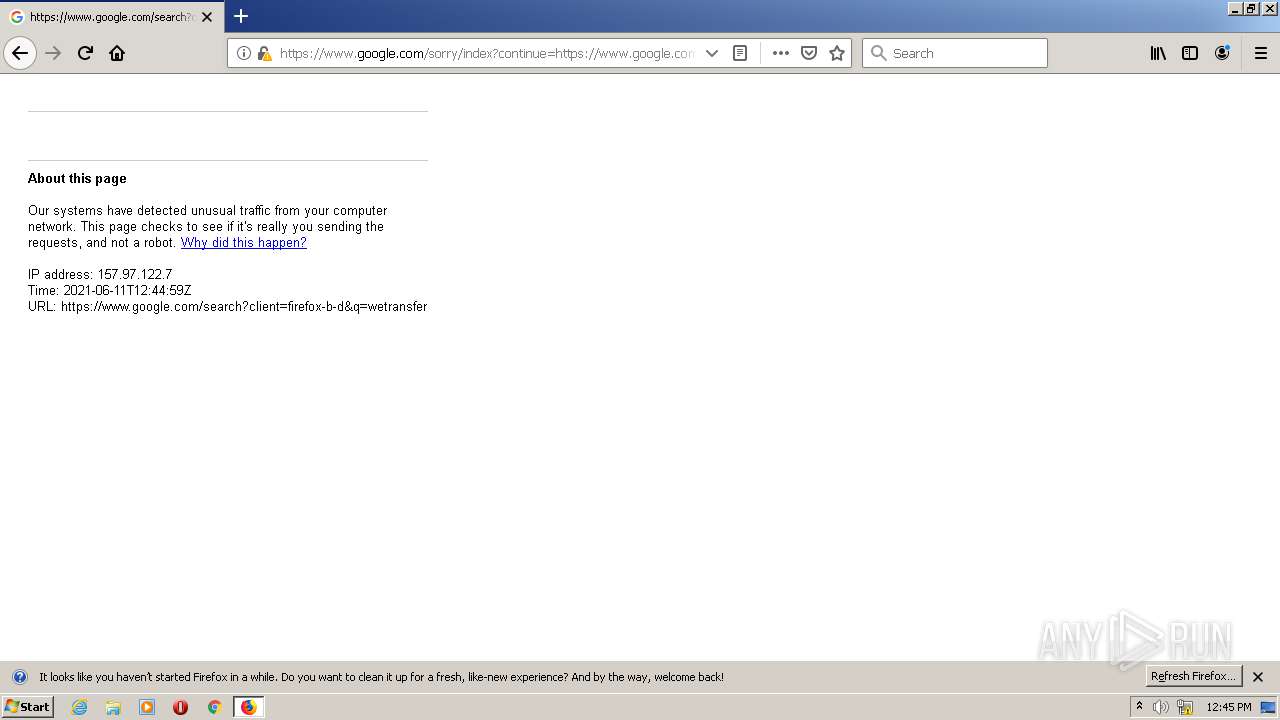Show site information icon in address bar
The width and height of the screenshot is (1280, 720).
pyautogui.click(x=244, y=53)
